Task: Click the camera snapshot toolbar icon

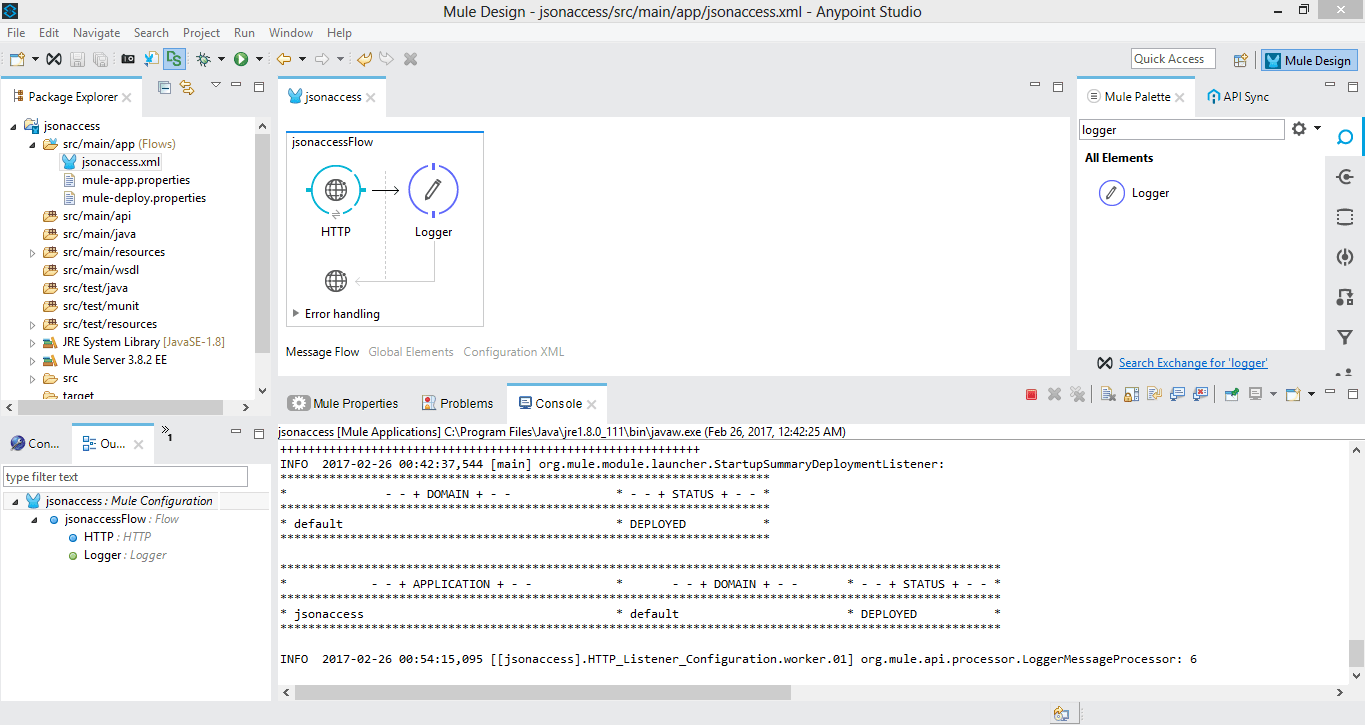Action: (128, 59)
